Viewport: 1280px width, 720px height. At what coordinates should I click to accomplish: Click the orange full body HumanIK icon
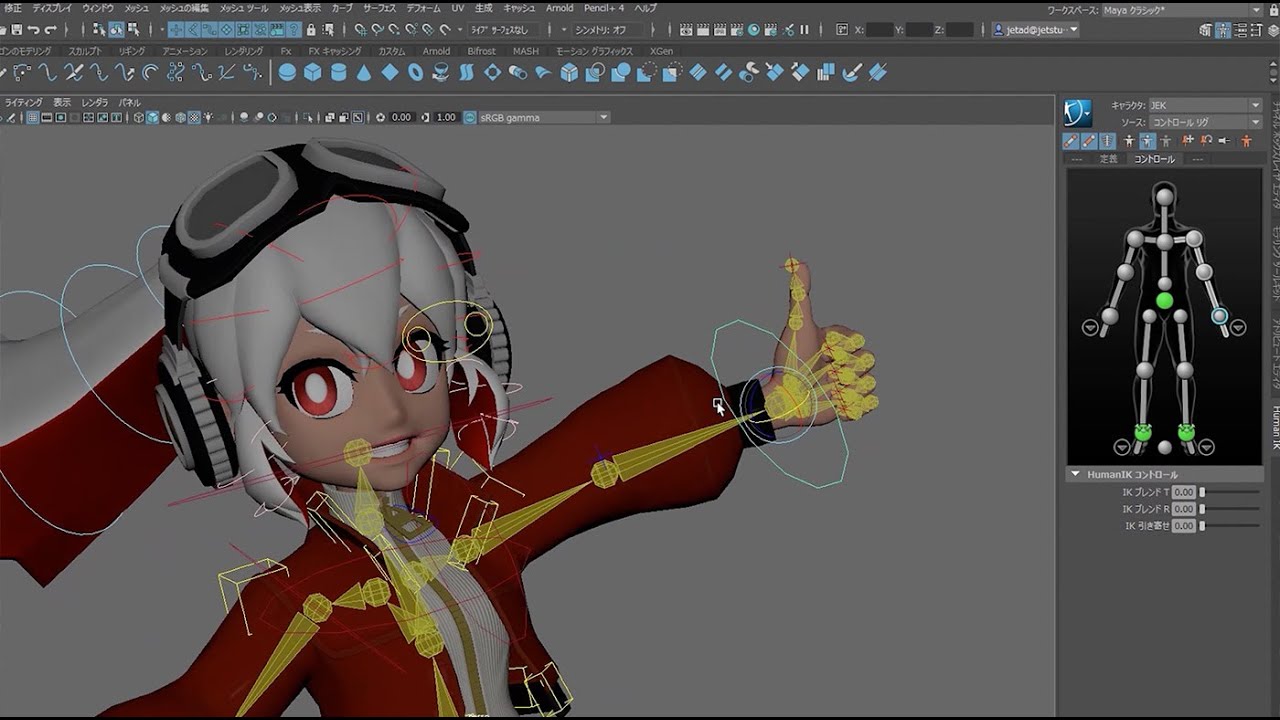point(1246,141)
